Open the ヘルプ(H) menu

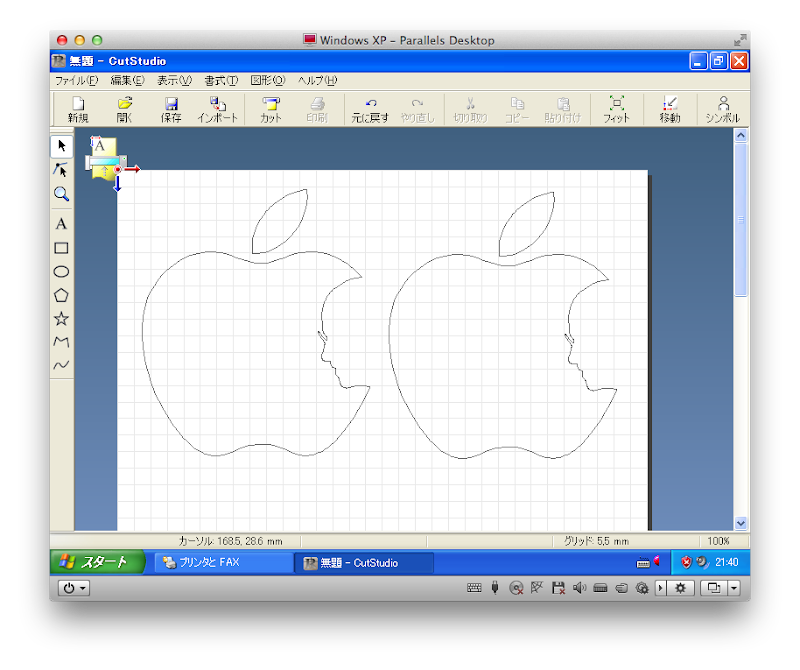coord(317,81)
